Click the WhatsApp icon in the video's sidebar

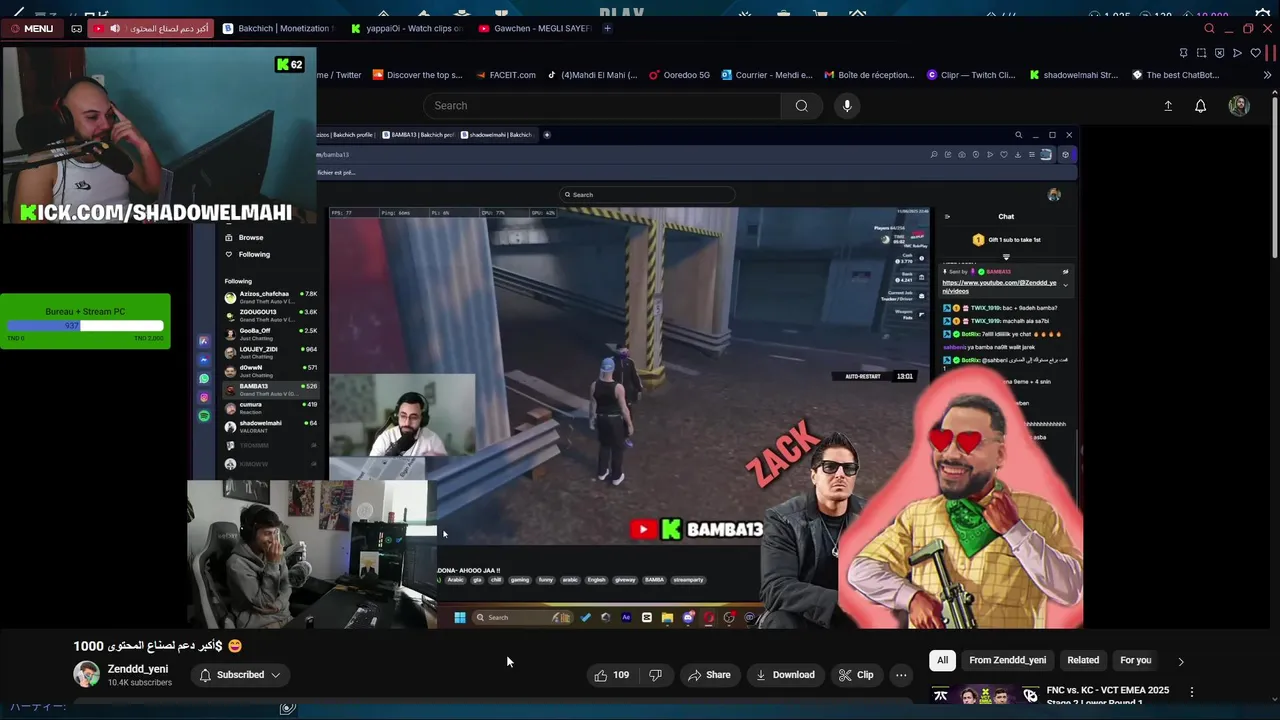click(x=204, y=379)
